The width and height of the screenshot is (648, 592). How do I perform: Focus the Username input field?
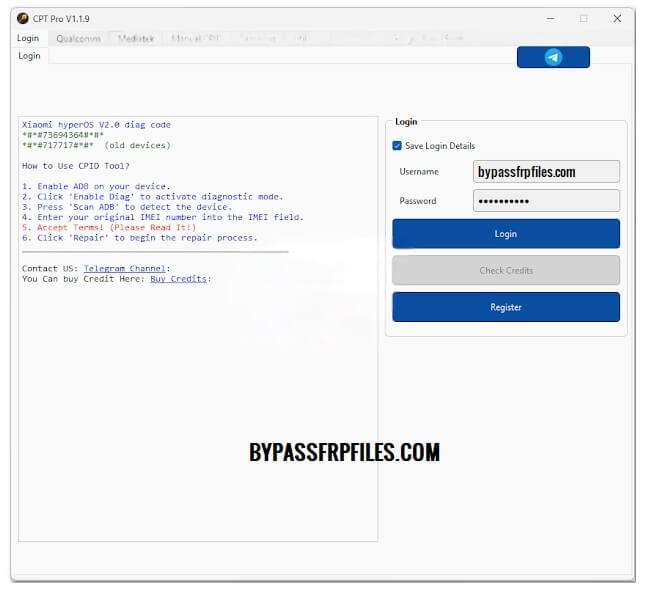(x=546, y=172)
